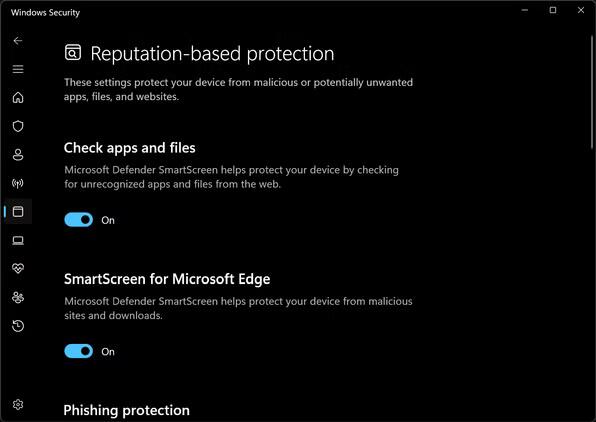Turn off Check apps and files toggle
This screenshot has width=596, height=422.
tap(79, 220)
